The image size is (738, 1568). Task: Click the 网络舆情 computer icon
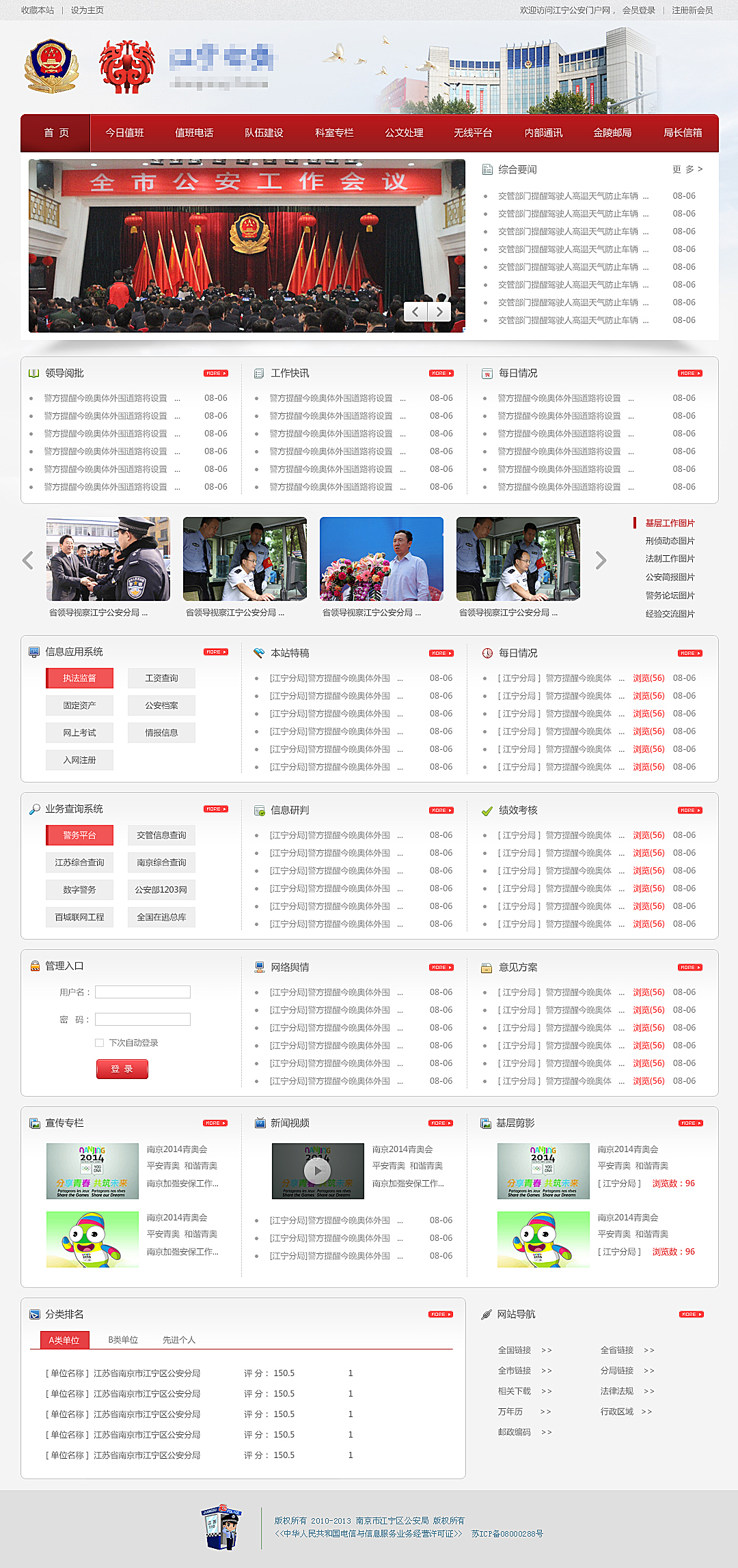pyautogui.click(x=260, y=967)
